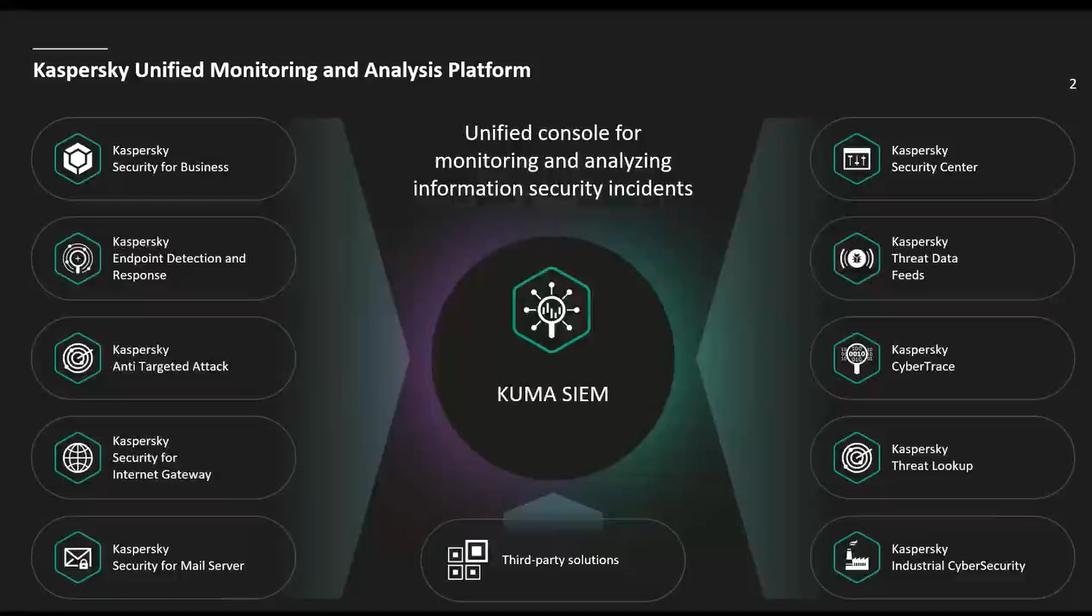Viewport: 1092px width, 616px height.
Task: Select the Third-party solutions label
Action: click(x=561, y=560)
